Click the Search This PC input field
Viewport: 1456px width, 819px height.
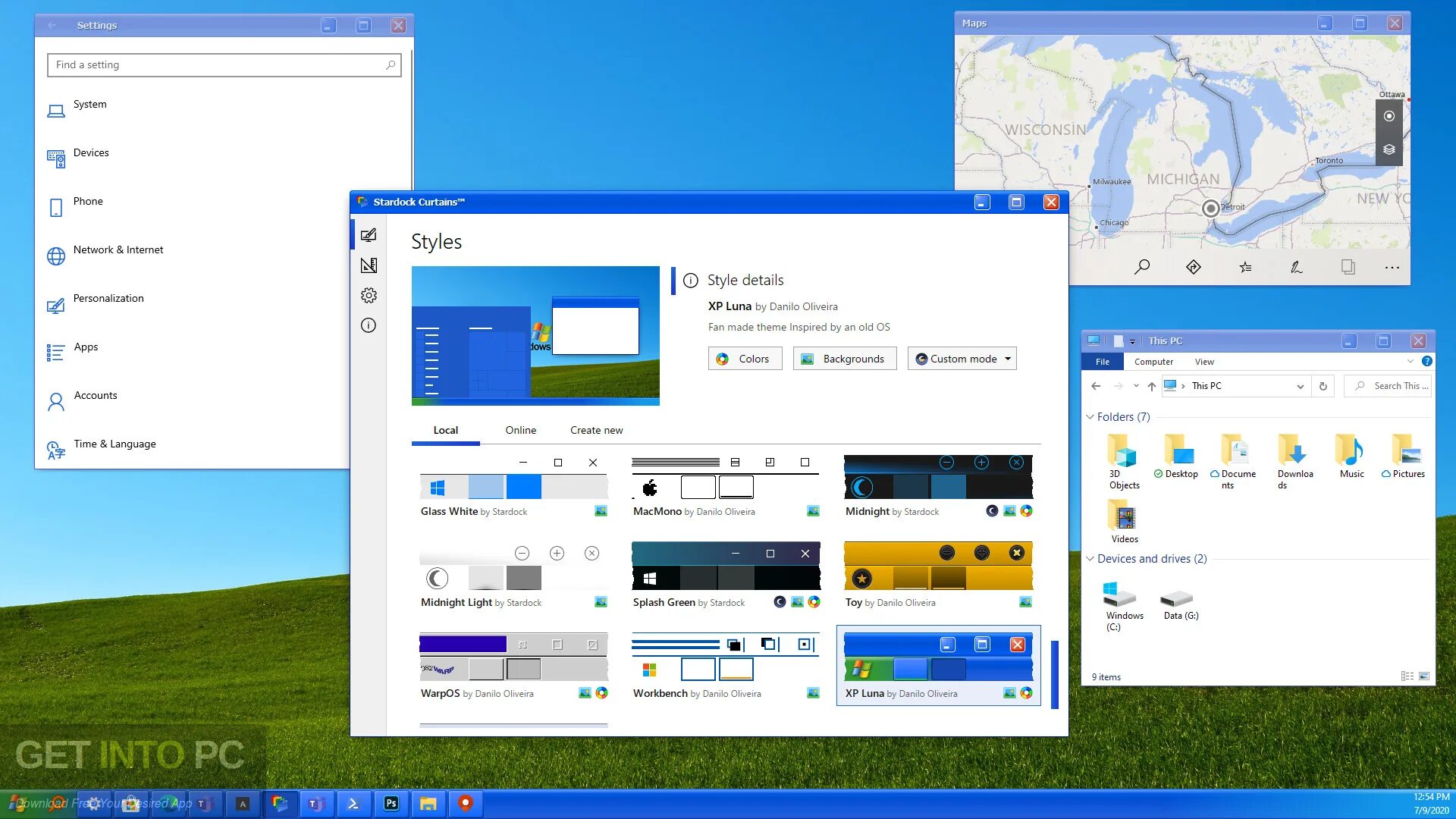[x=1390, y=385]
